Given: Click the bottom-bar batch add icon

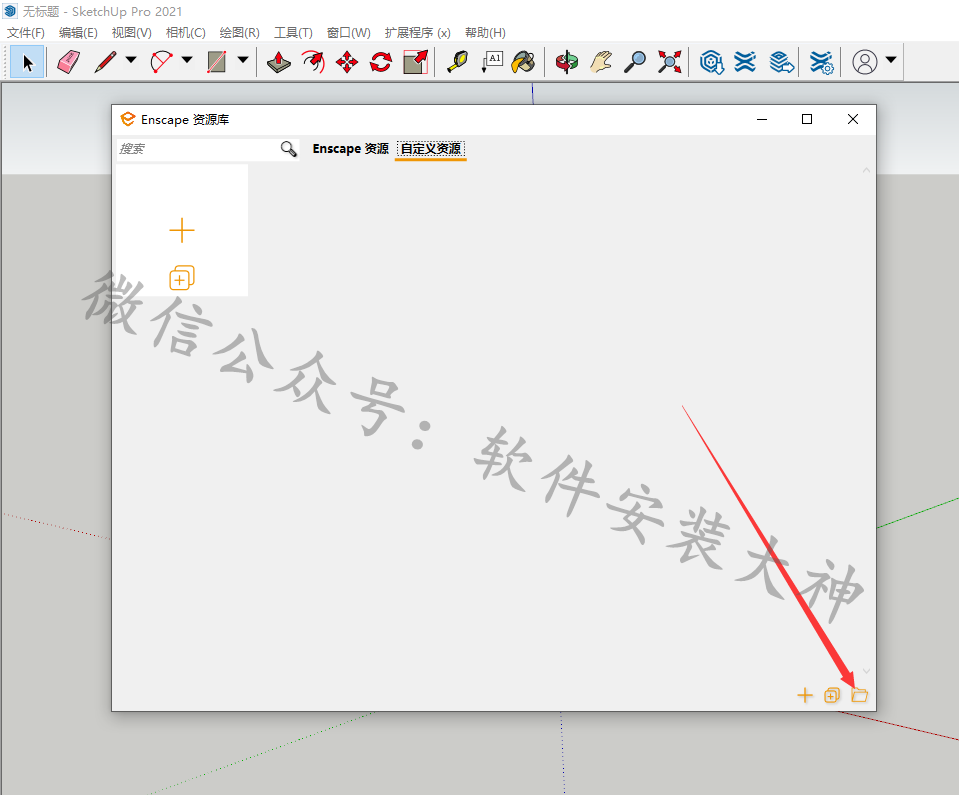Looking at the screenshot, I should tap(832, 695).
